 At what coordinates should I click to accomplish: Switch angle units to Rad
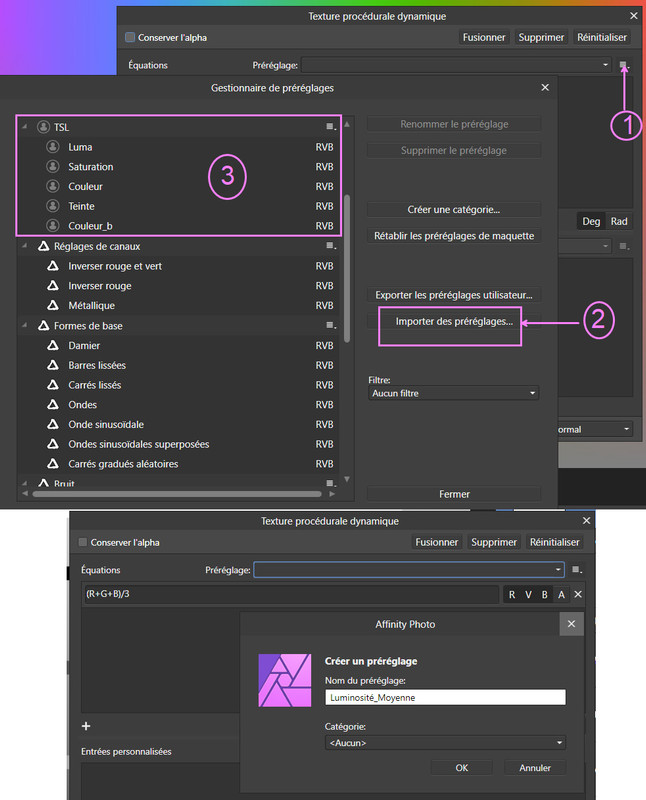[x=619, y=221]
